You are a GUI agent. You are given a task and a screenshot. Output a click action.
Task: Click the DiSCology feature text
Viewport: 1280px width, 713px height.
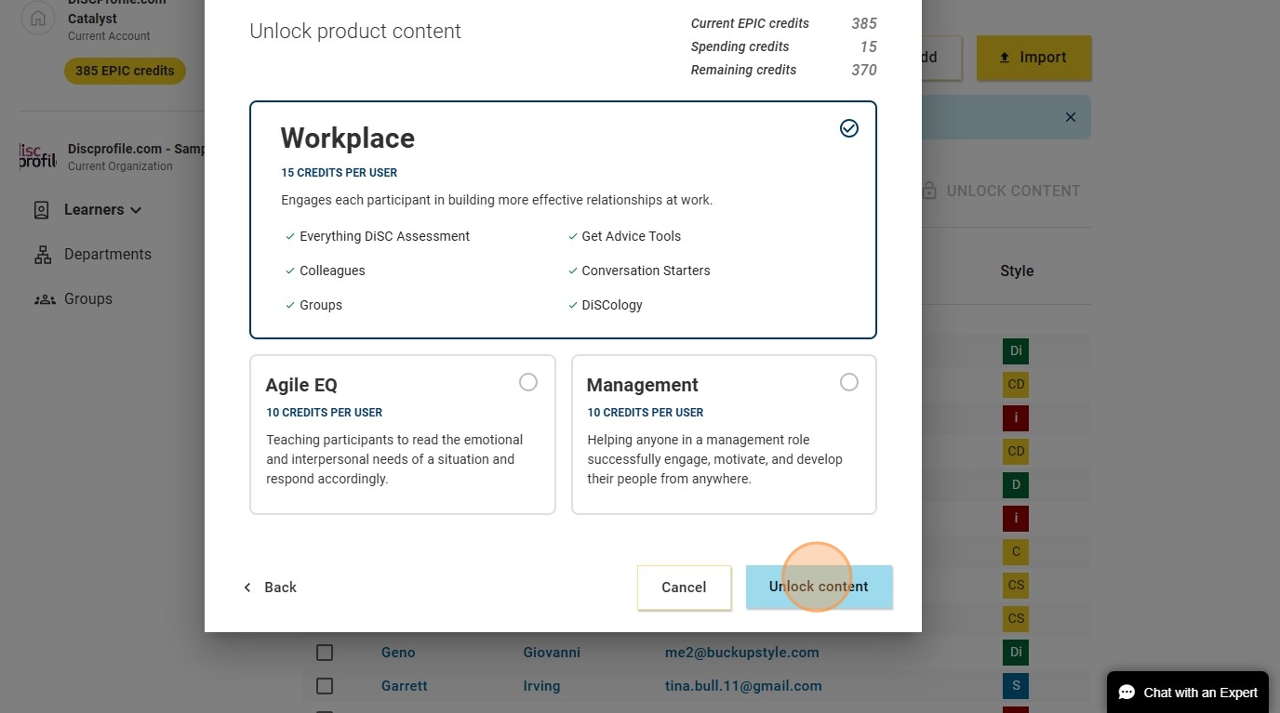click(x=612, y=305)
